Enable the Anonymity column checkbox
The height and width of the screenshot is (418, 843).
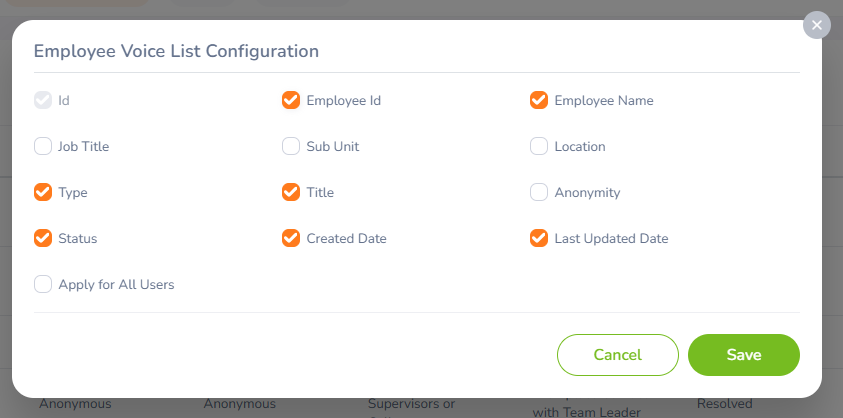[539, 192]
